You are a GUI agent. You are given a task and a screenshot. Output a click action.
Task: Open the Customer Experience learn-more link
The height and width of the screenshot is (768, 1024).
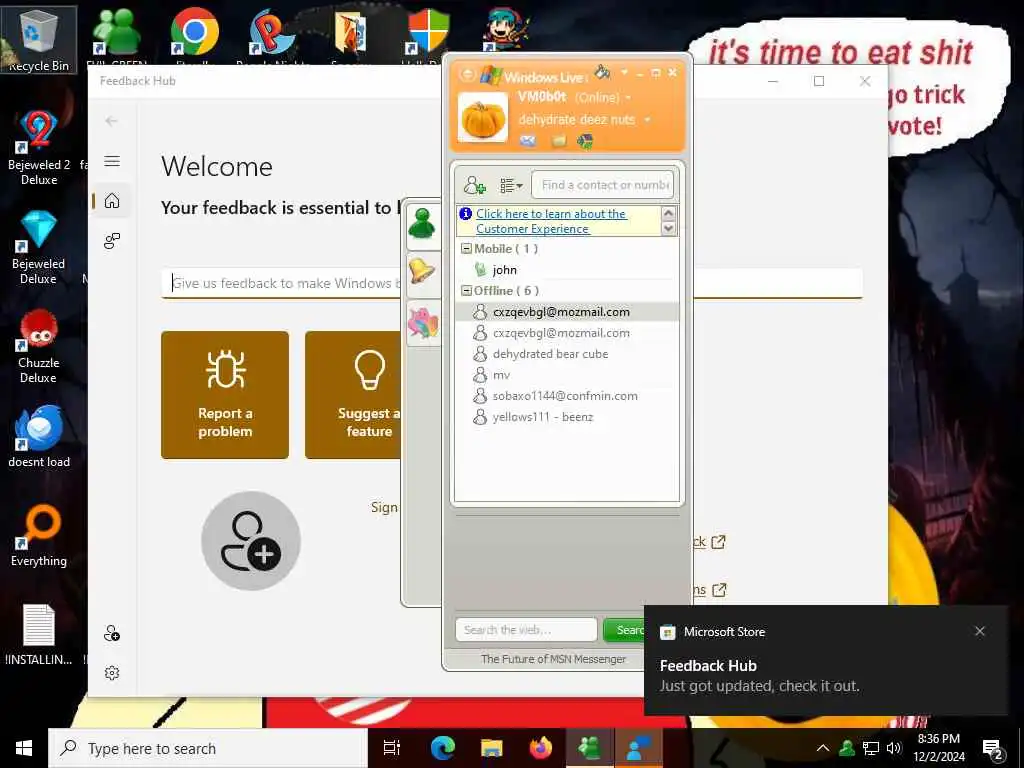click(x=551, y=221)
